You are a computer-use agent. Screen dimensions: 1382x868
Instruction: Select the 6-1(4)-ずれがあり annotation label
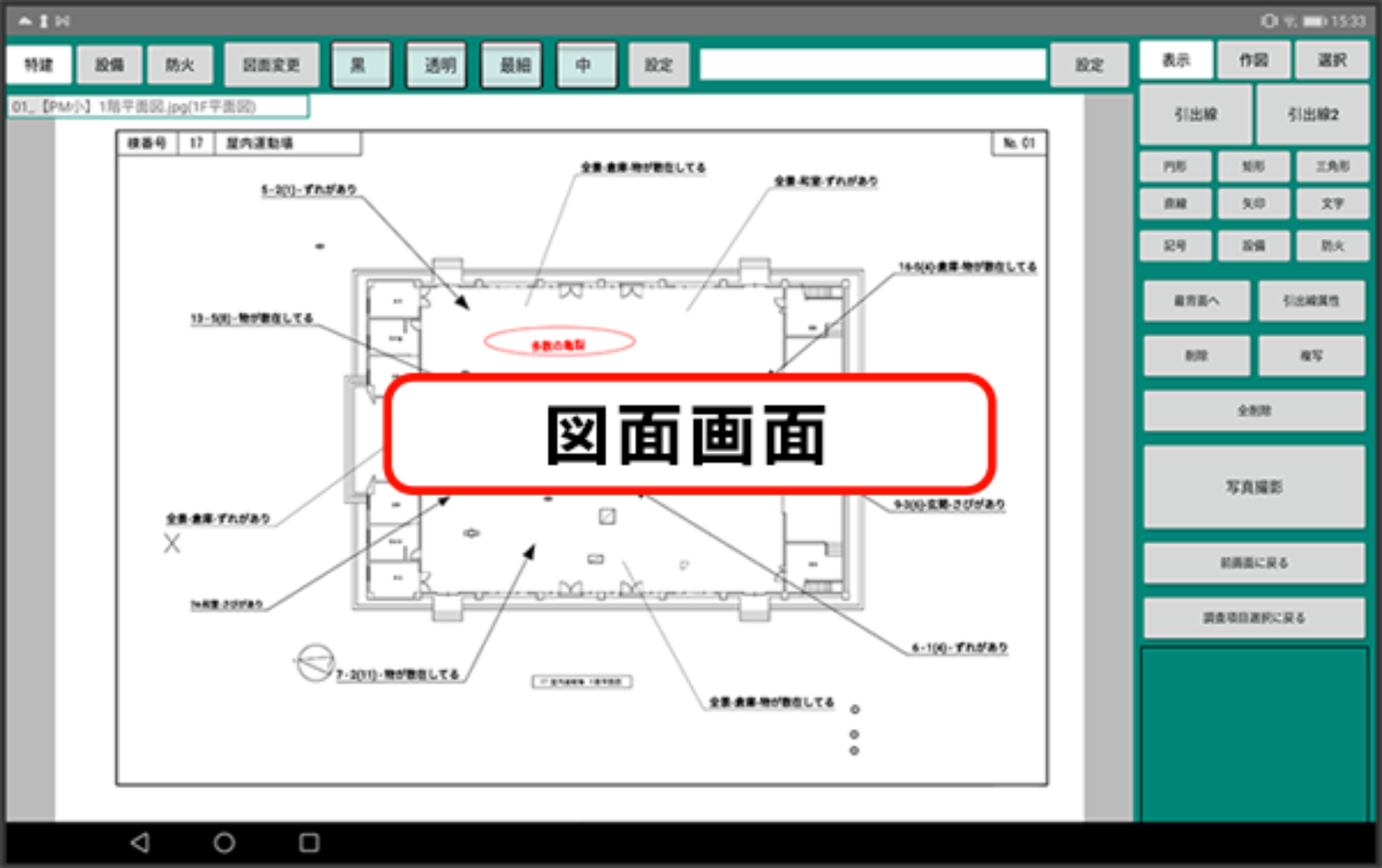tap(959, 648)
